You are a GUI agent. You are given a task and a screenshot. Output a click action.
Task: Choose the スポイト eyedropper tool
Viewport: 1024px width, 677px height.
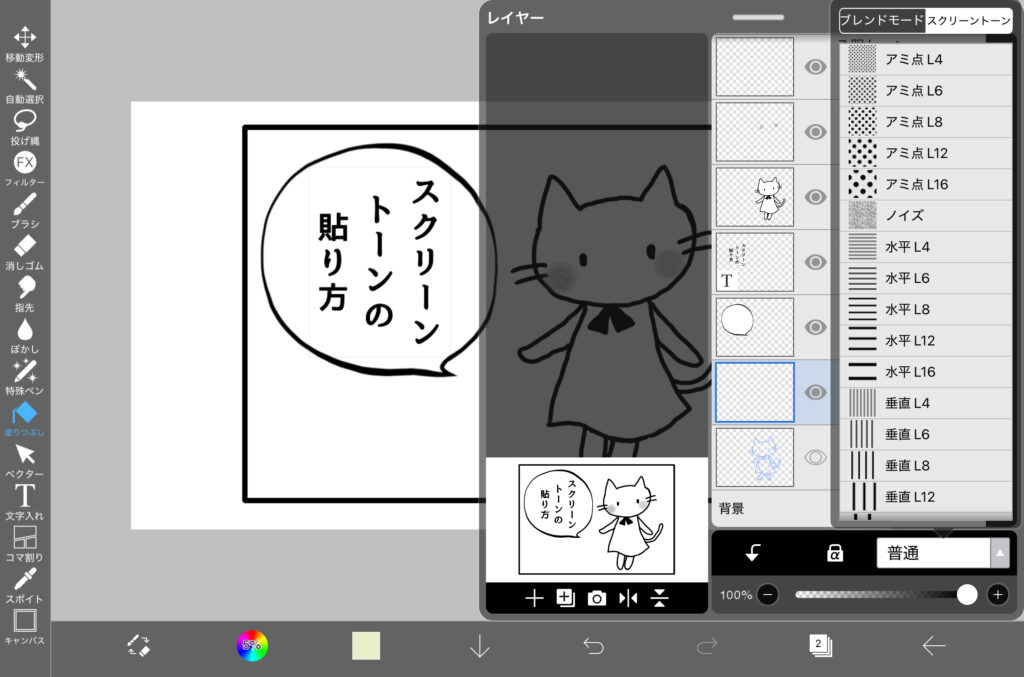click(x=24, y=582)
